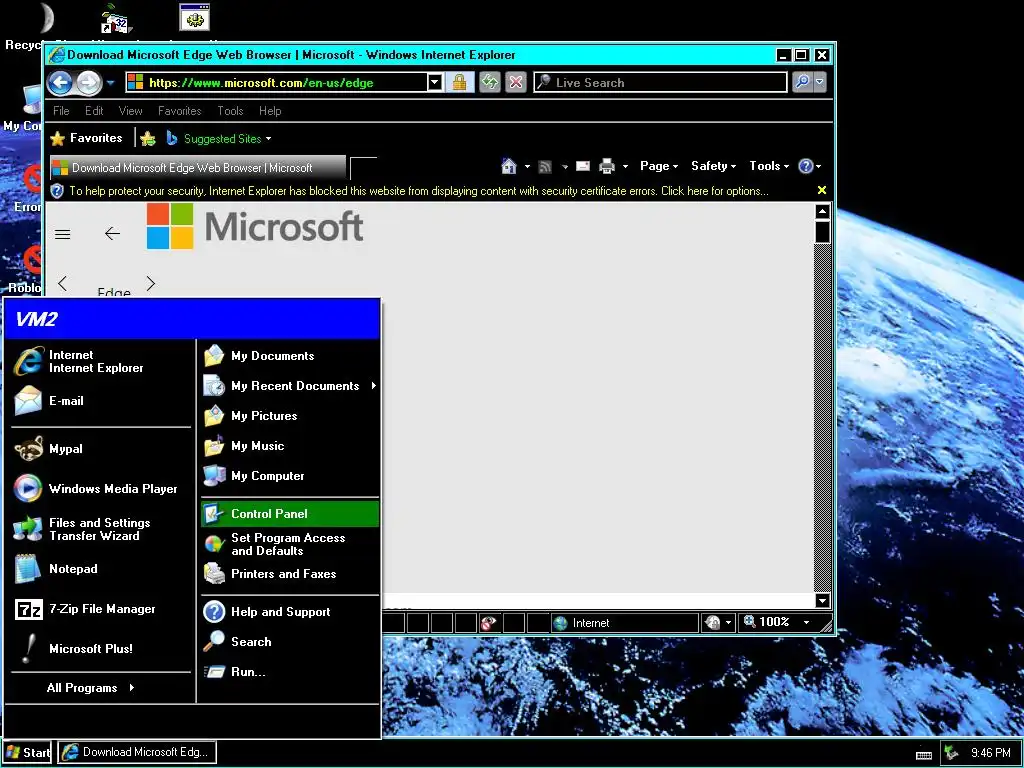The width and height of the screenshot is (1024, 768).
Task: Stop loading with the red X icon
Action: pyautogui.click(x=516, y=82)
